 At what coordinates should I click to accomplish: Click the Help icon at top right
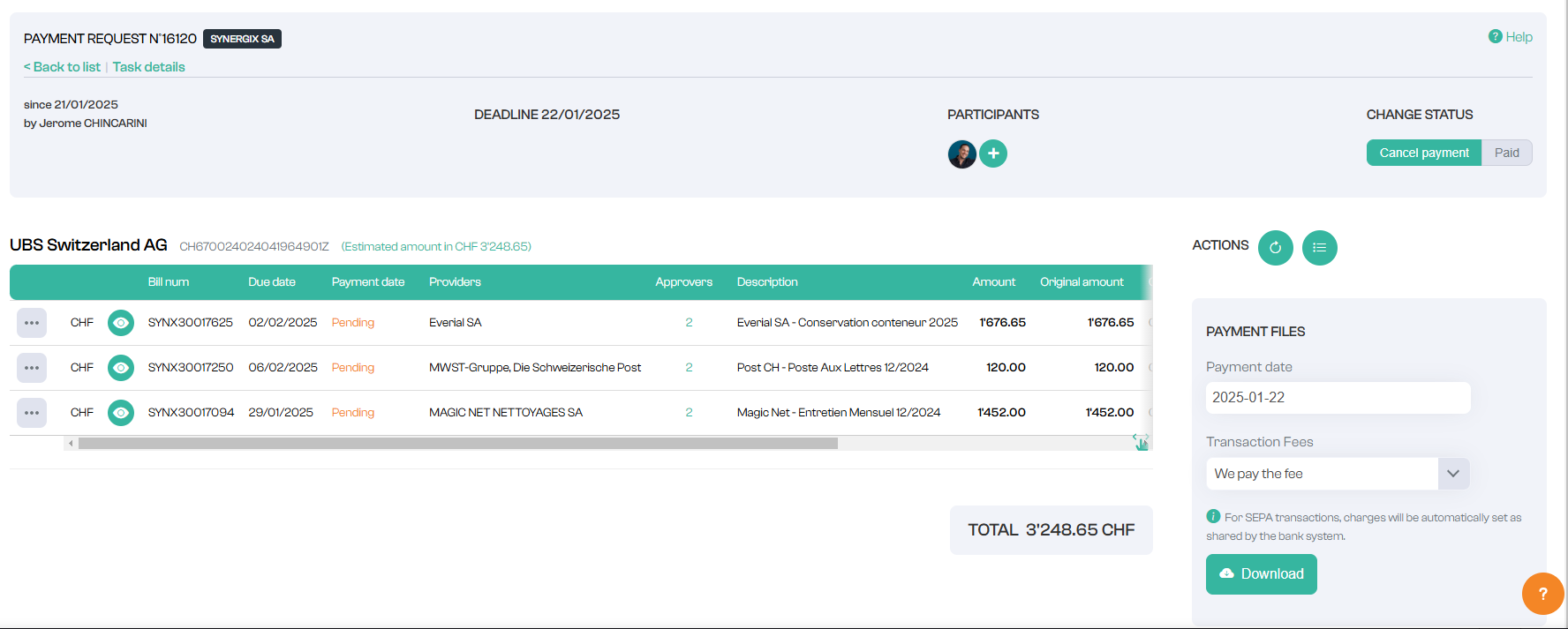[1495, 36]
